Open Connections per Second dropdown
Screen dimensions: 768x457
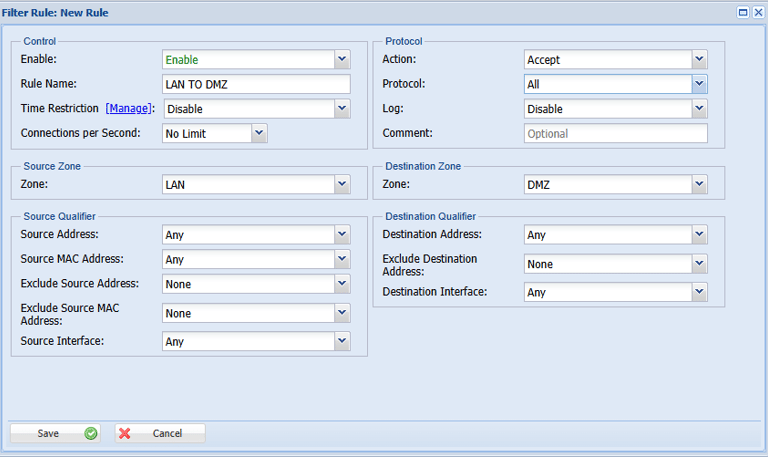[x=259, y=133]
